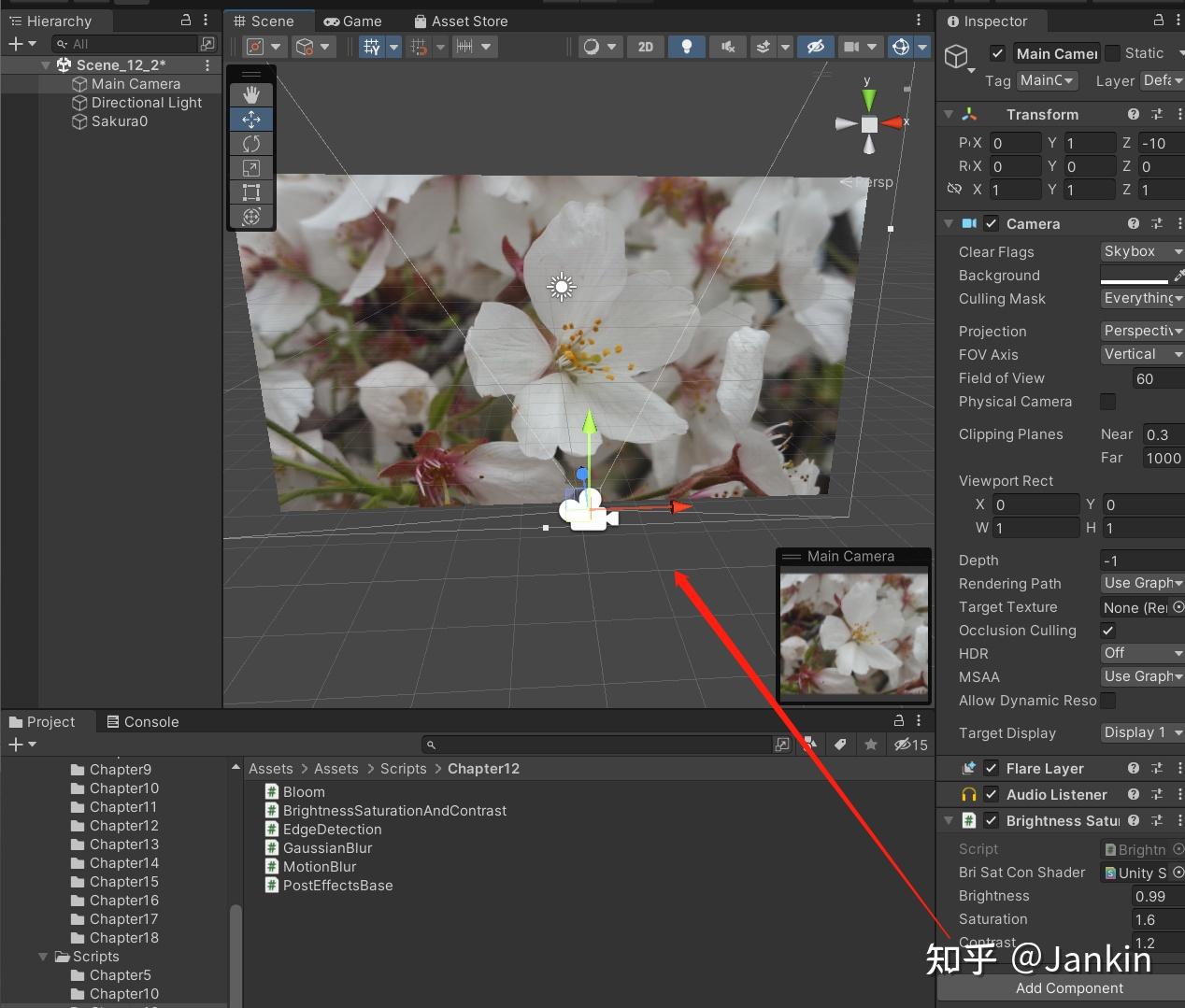The image size is (1185, 1008).
Task: Disable the Flare Layer component checkbox
Action: click(991, 768)
